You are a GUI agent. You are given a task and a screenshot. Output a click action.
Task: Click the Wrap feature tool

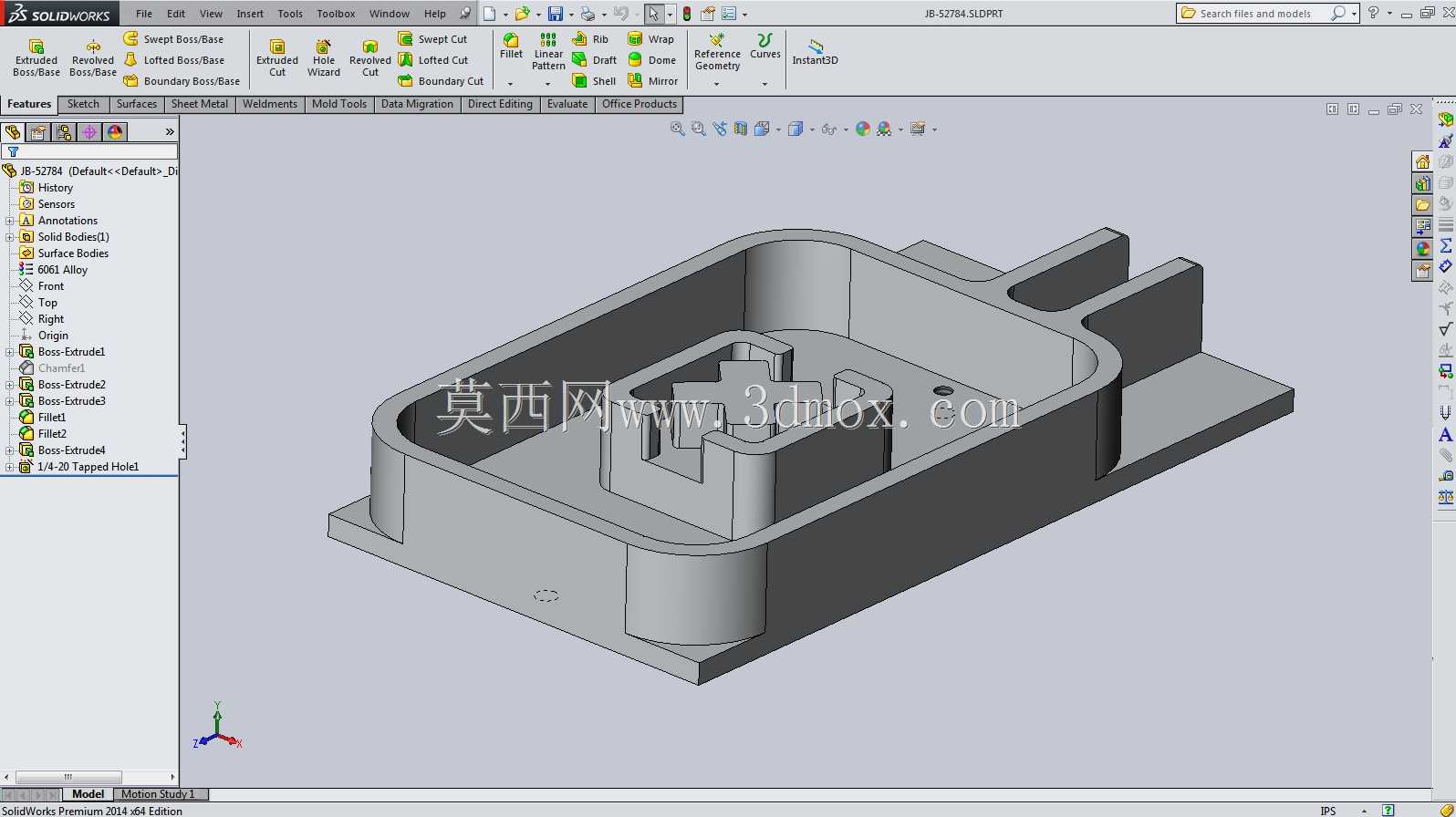650,39
